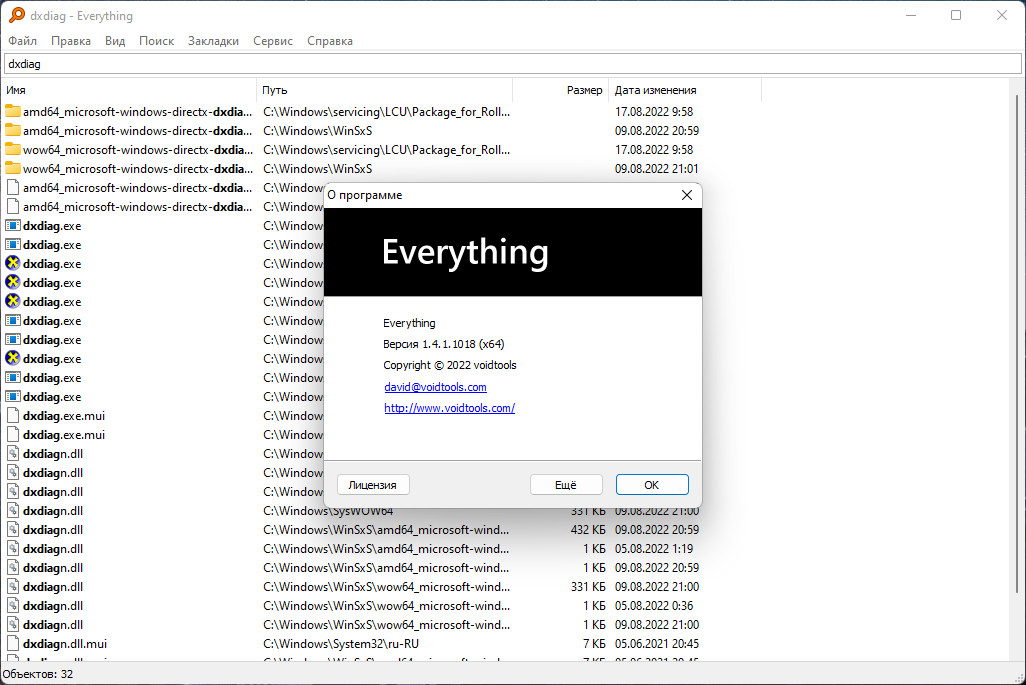The height and width of the screenshot is (685, 1026).
Task: Click the first amd64_microsoft-windows-directx folder icon
Action: coord(13,111)
